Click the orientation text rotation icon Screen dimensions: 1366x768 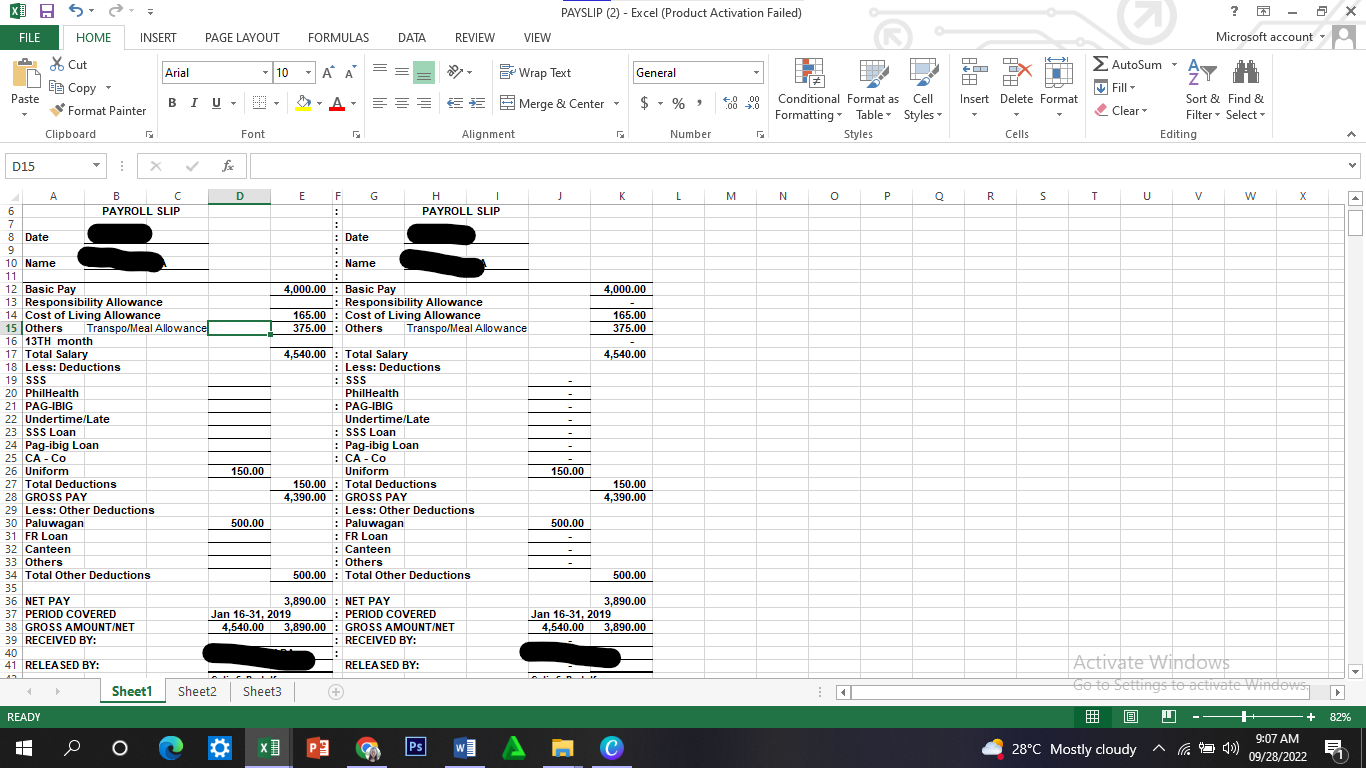click(453, 73)
